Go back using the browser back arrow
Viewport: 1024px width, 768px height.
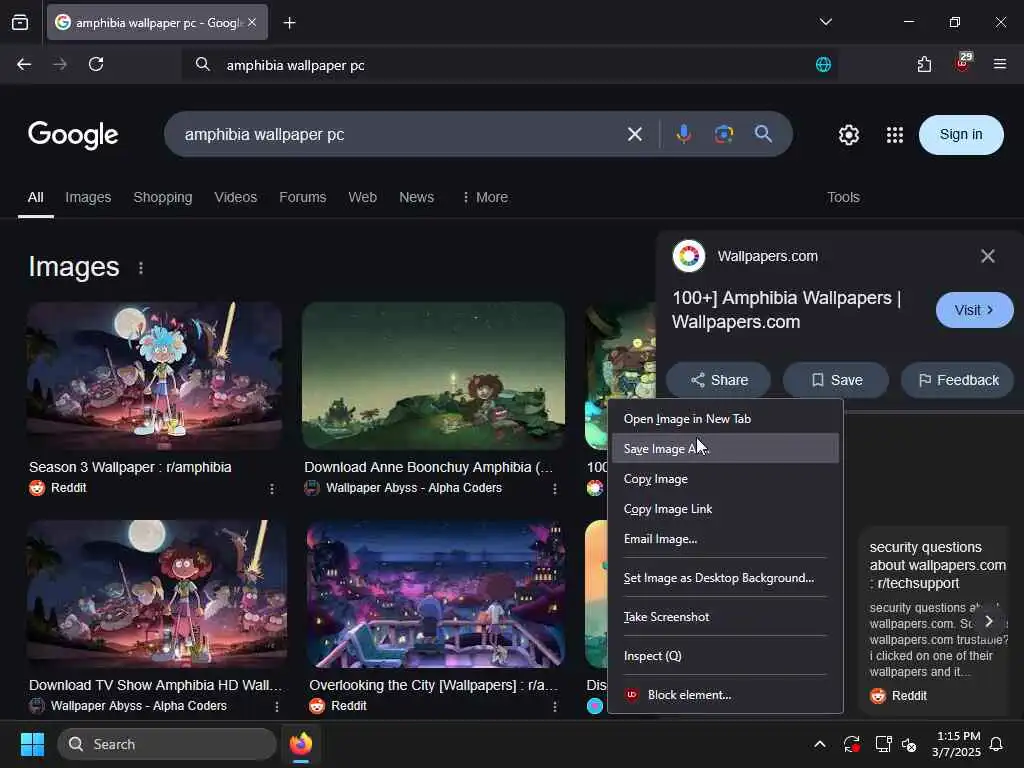point(24,64)
